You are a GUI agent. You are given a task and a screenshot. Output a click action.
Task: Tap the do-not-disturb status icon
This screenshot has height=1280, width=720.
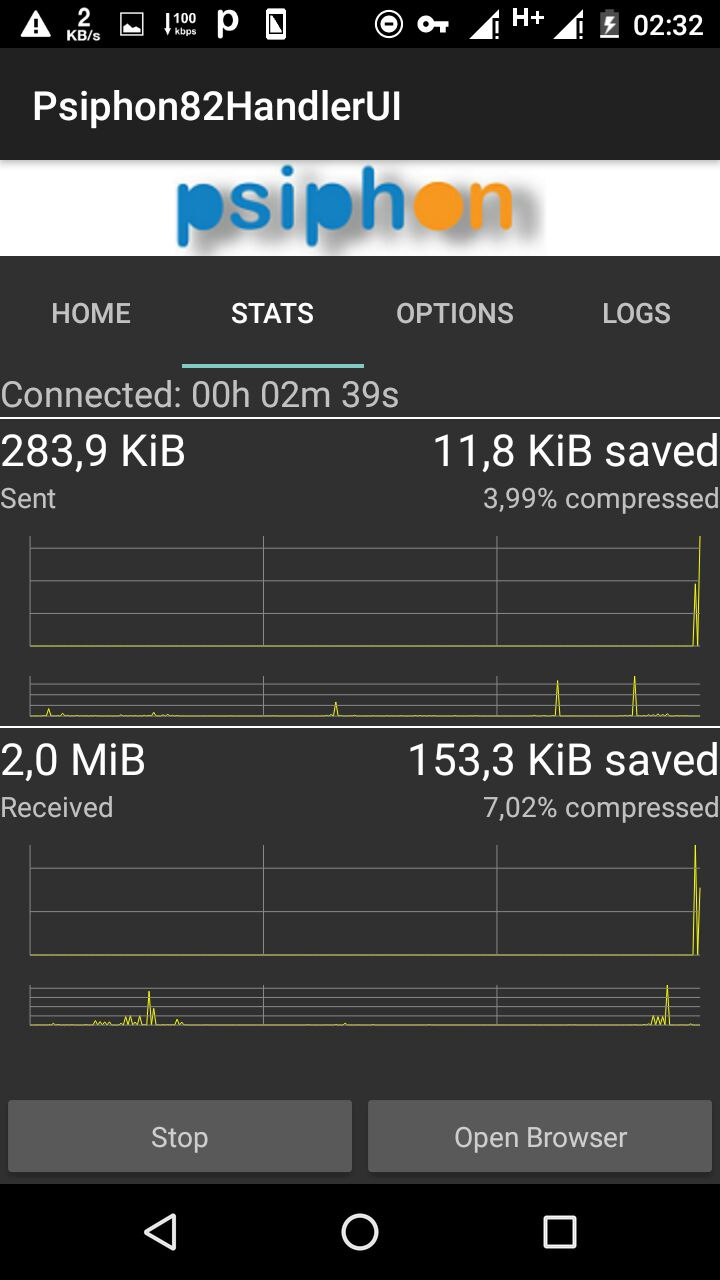click(x=388, y=24)
